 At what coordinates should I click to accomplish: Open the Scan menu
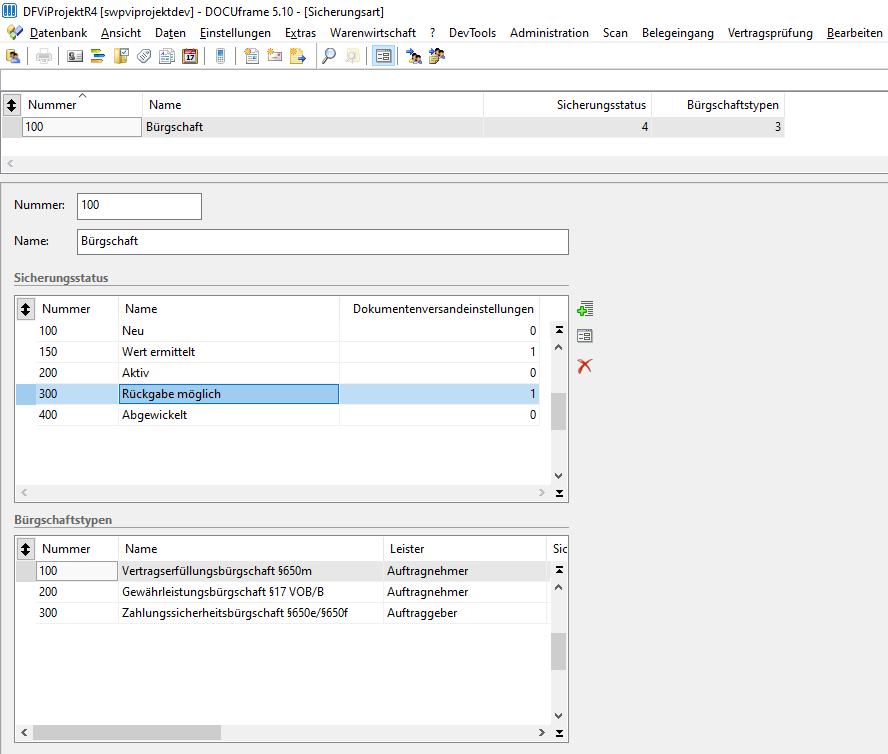click(x=615, y=33)
